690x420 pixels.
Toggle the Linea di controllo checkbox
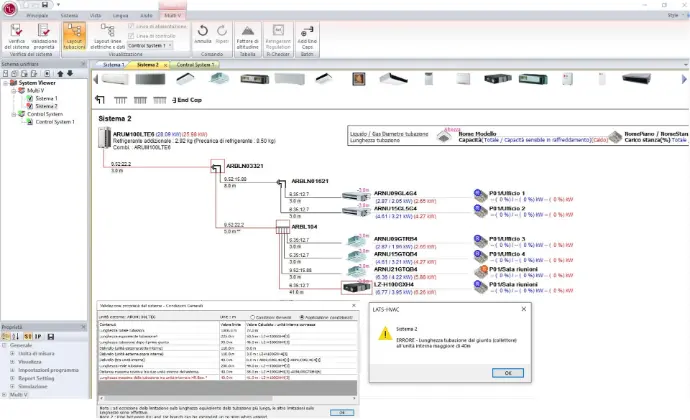(x=133, y=35)
